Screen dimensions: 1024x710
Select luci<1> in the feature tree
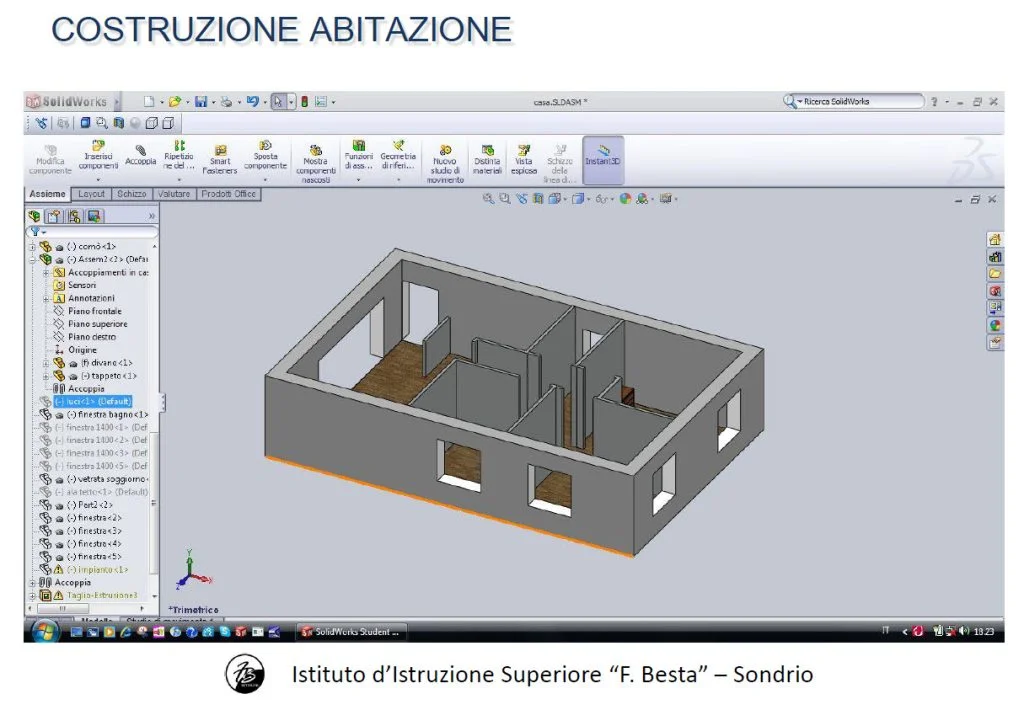click(94, 401)
